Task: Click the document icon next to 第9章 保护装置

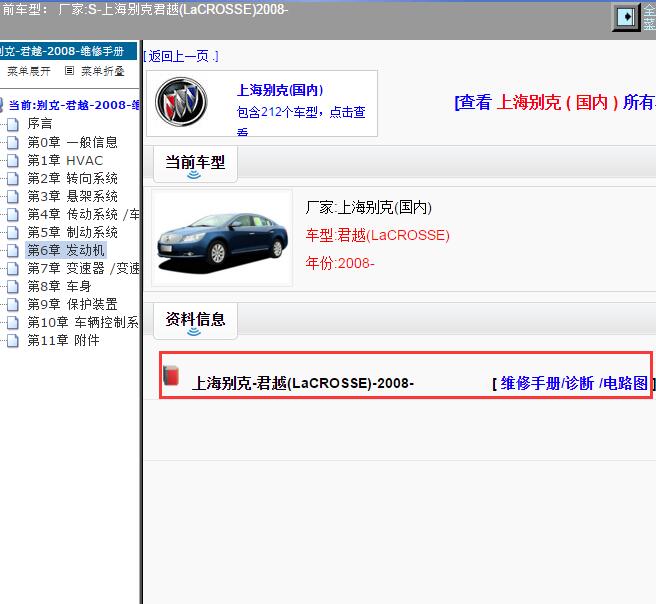Action: coord(13,304)
